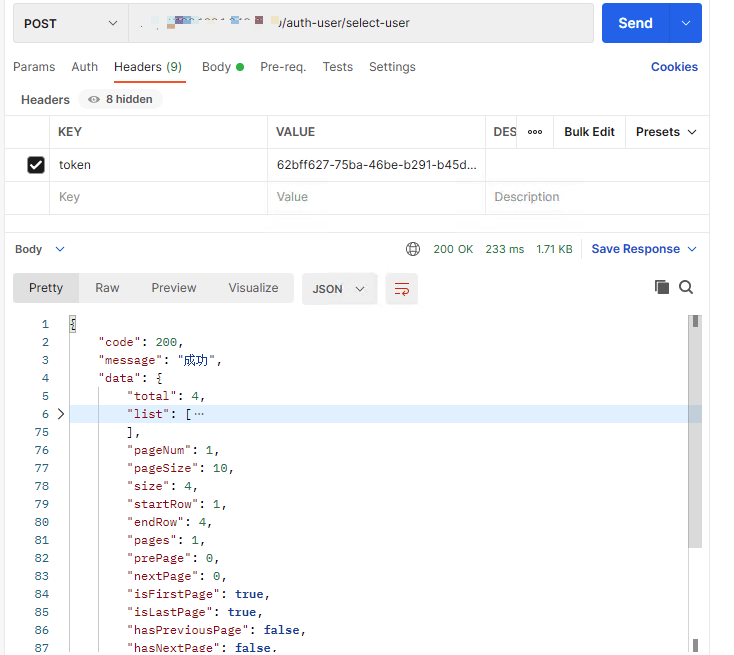Switch to the Raw response view
Viewport: 734px width, 655px height.
107,288
